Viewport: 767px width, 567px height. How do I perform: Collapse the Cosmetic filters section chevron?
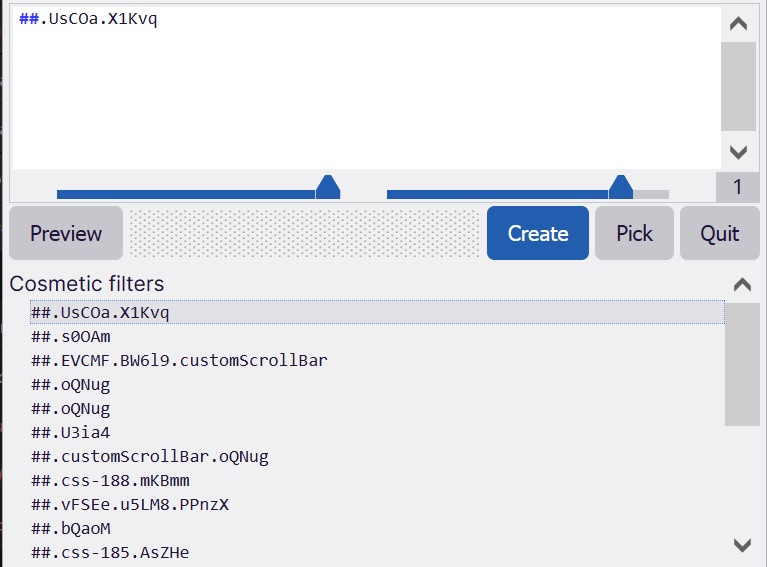point(742,284)
